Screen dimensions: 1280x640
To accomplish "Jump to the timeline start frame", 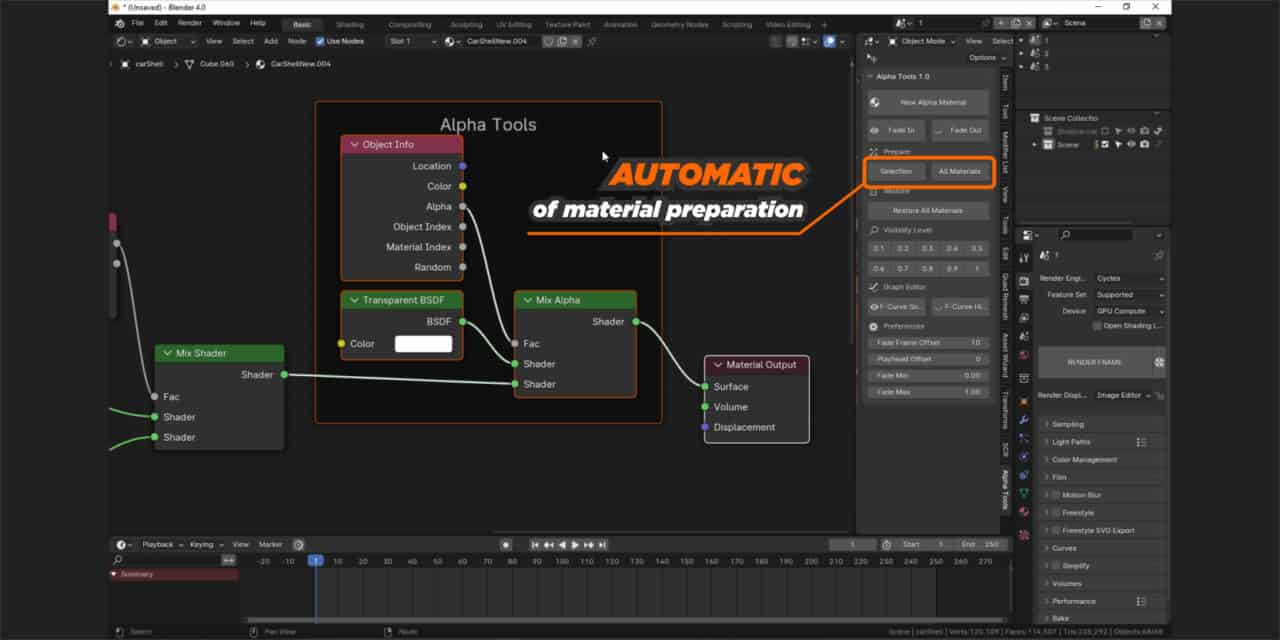I will 536,545.
